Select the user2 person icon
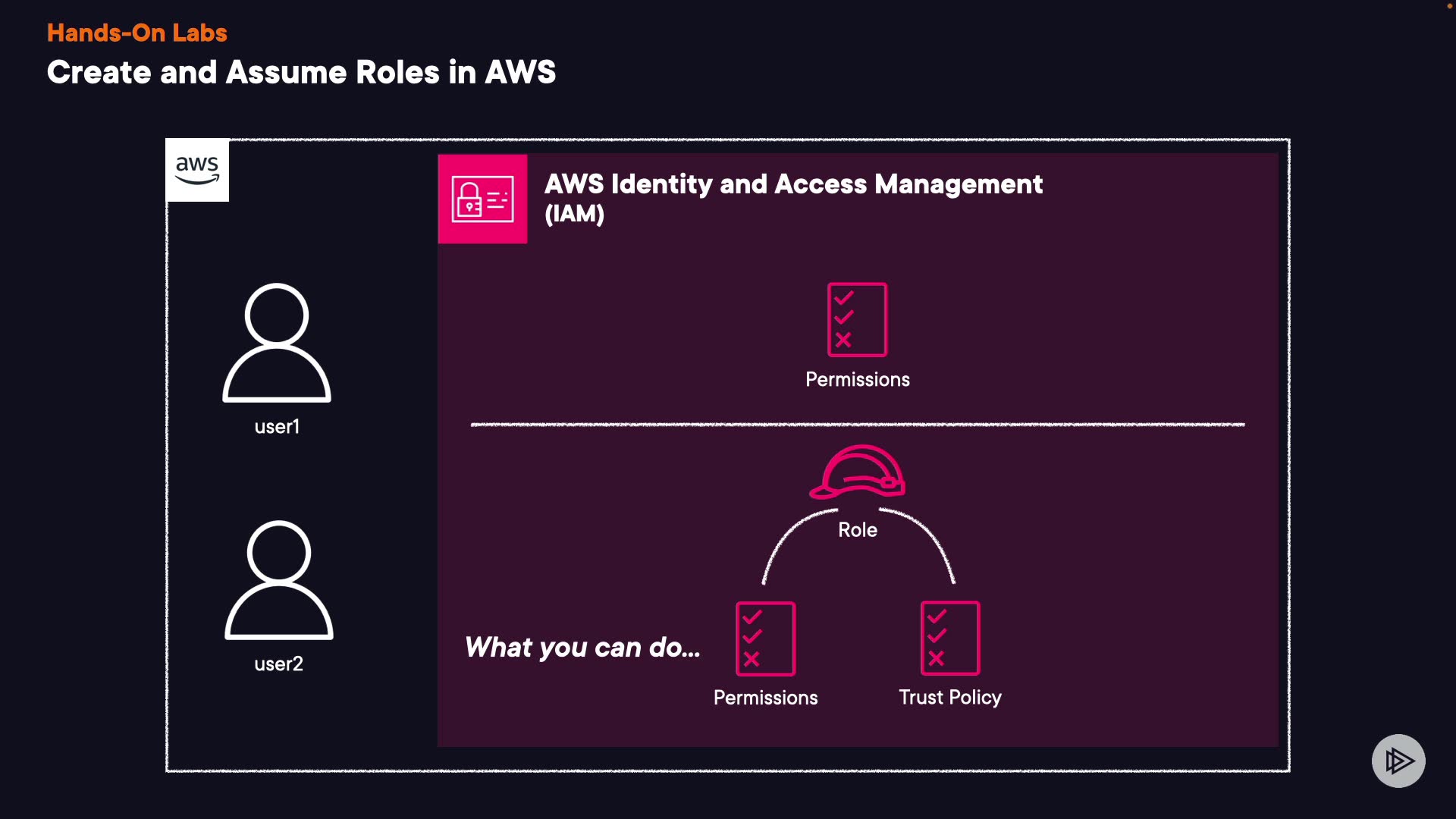Screen dimensions: 1456x819 tap(278, 580)
